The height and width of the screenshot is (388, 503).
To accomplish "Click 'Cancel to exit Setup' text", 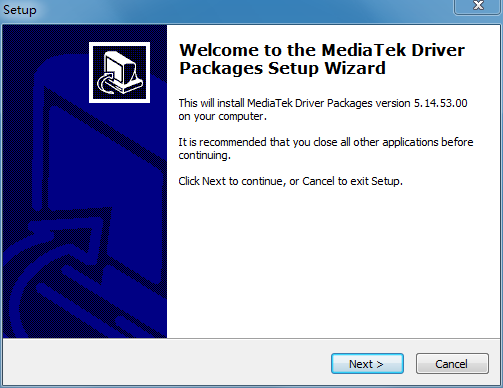I will (x=352, y=181).
